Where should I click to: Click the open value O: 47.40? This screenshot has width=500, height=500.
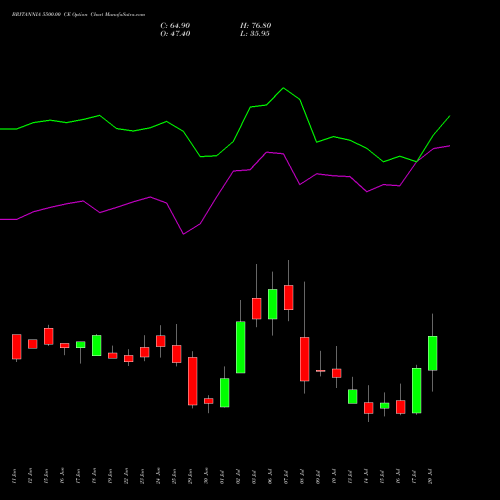[x=175, y=34]
